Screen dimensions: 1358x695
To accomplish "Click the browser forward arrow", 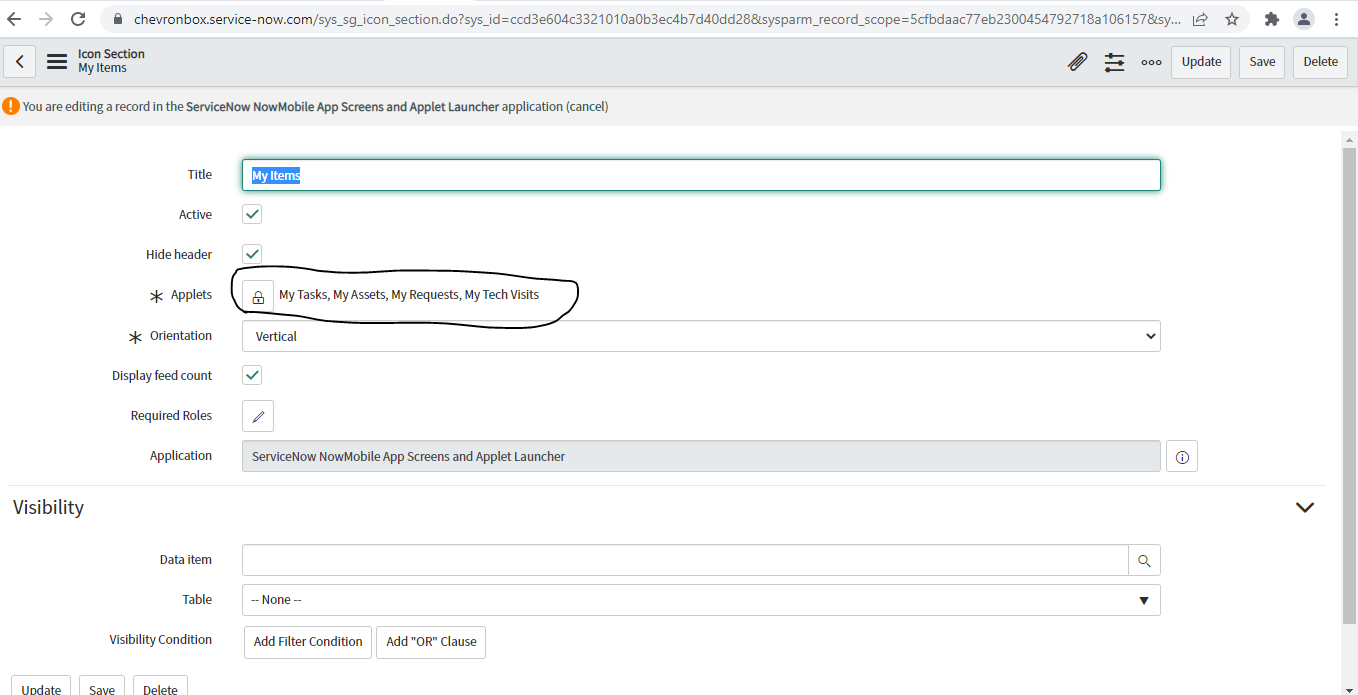I will [x=46, y=18].
